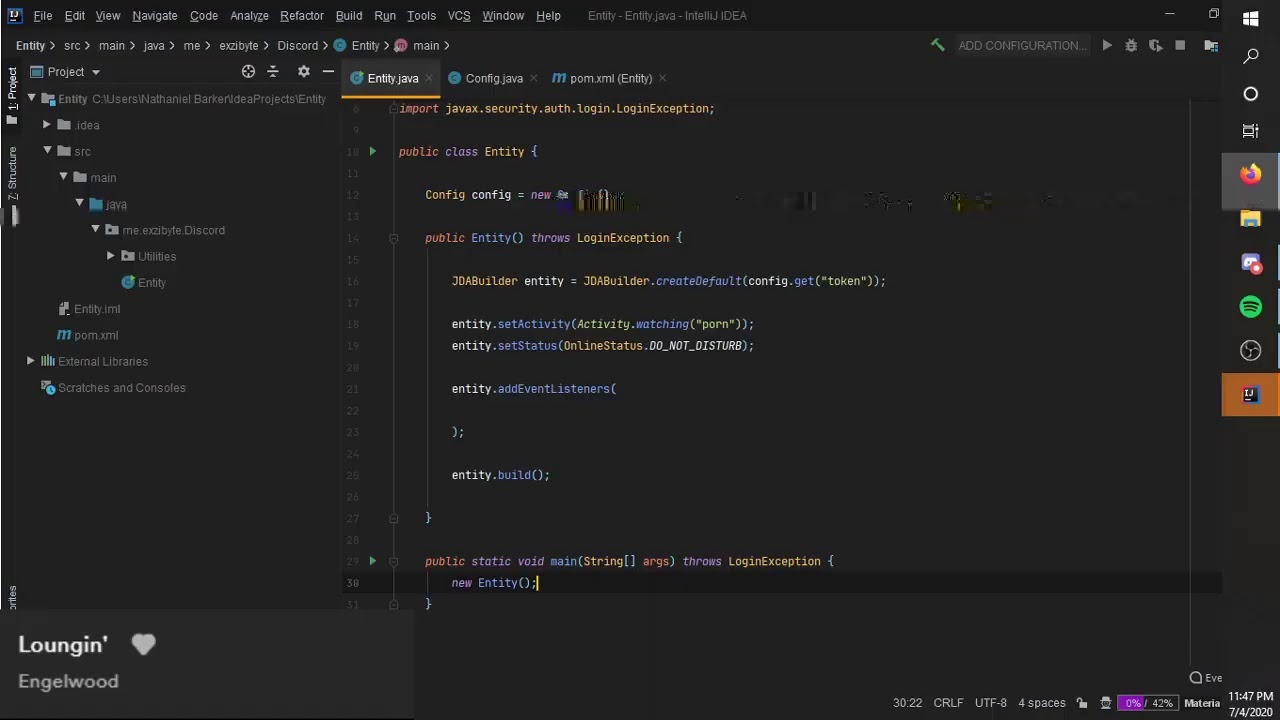Expand External Libraries node
The height and width of the screenshot is (720, 1280).
(x=31, y=361)
